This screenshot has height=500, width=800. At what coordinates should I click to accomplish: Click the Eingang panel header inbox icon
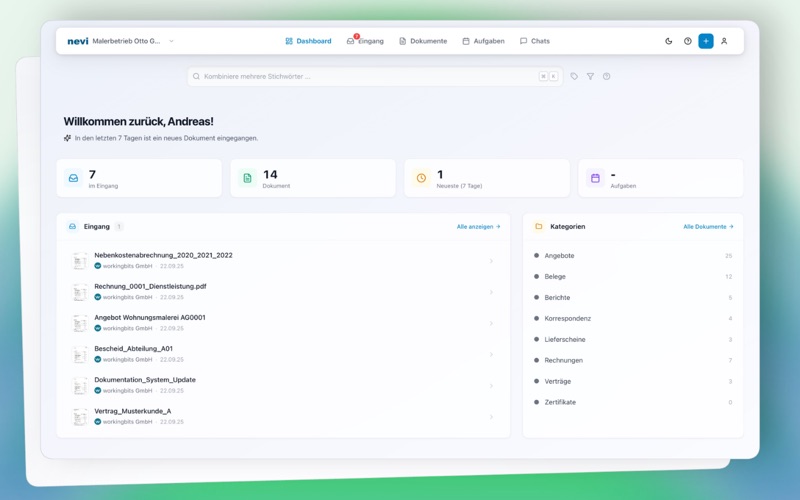[72, 227]
